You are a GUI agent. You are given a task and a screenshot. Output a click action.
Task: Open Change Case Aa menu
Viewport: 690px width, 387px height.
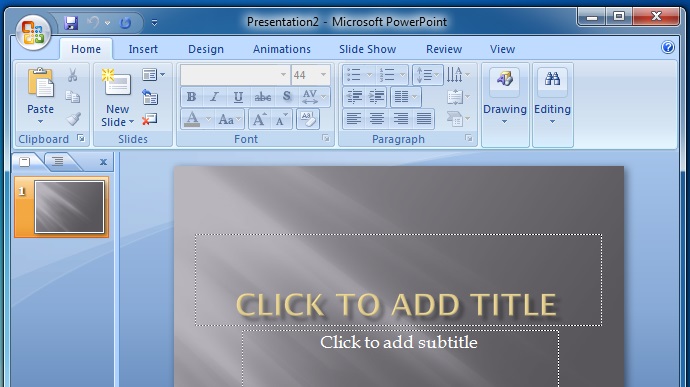click(x=229, y=119)
